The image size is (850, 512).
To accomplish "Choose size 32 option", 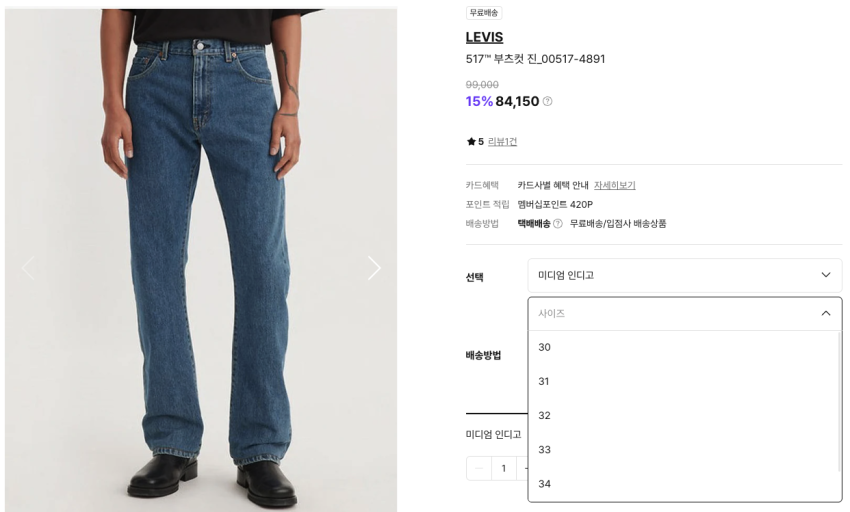I will 683,415.
